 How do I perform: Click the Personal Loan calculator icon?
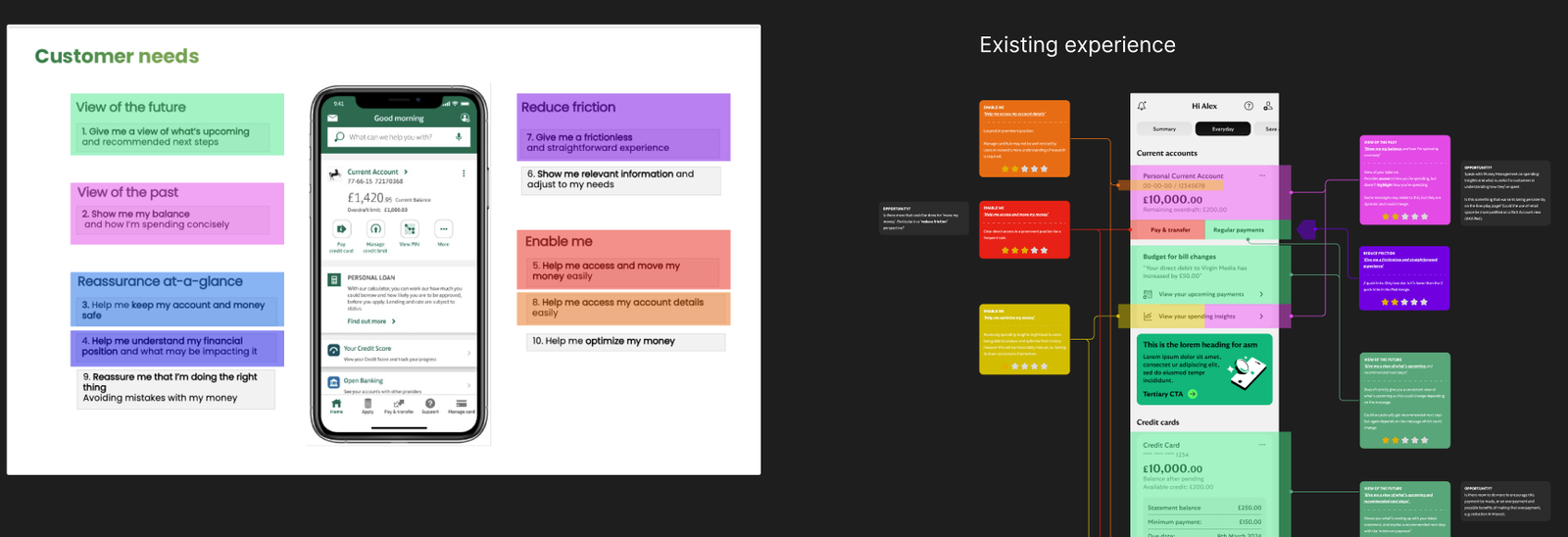click(334, 280)
